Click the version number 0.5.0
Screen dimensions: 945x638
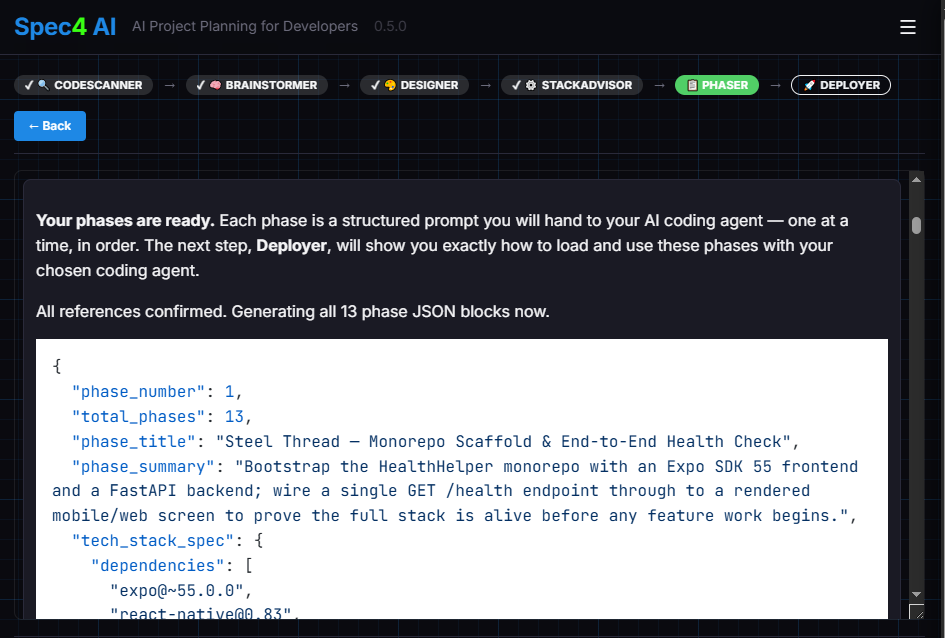[390, 27]
